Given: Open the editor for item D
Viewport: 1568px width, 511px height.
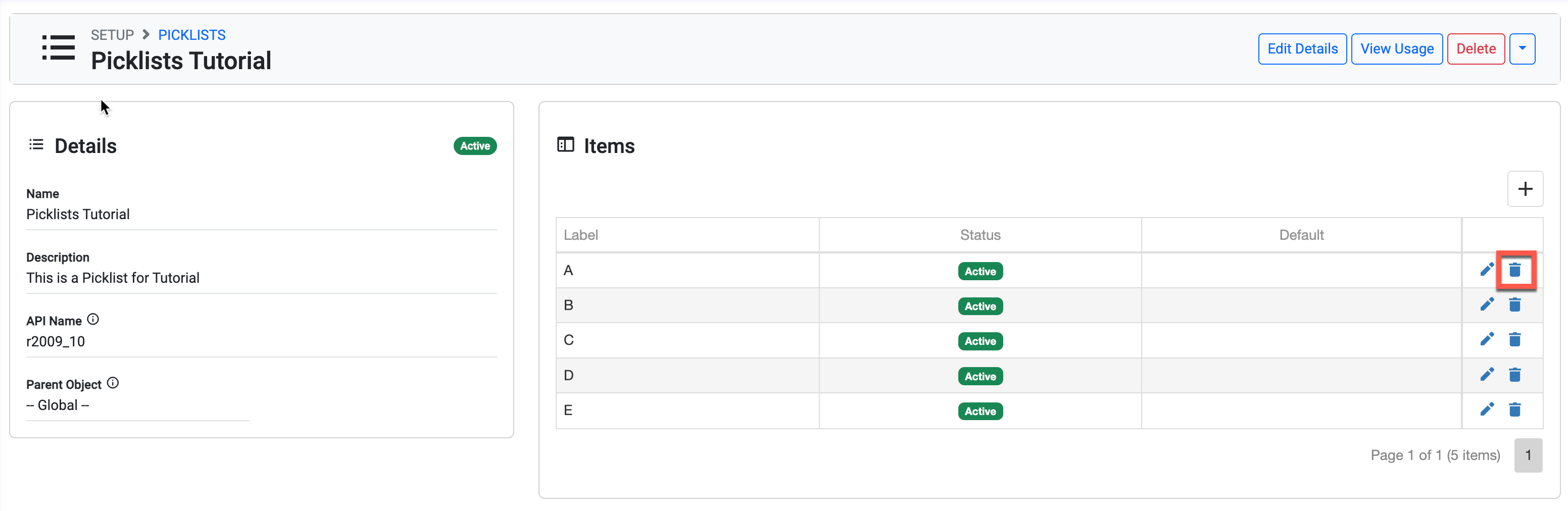Looking at the screenshot, I should coord(1487,375).
